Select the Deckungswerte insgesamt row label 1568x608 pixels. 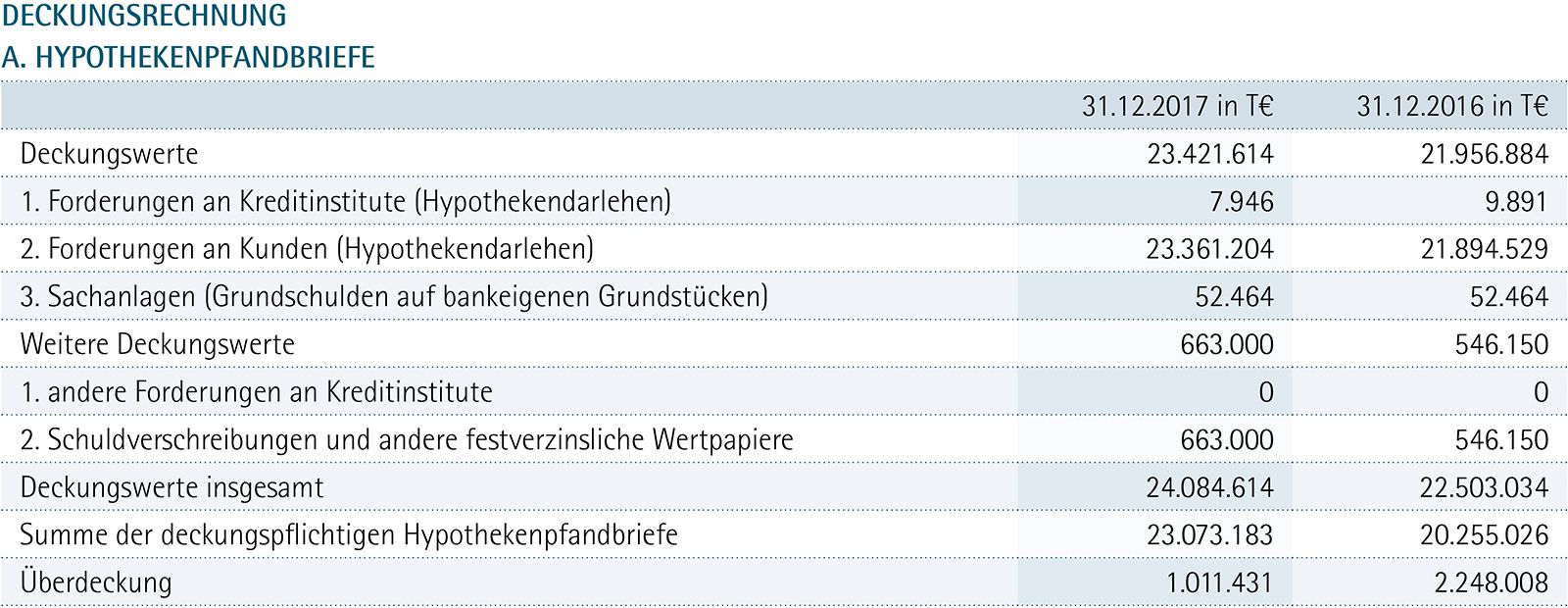click(x=171, y=487)
